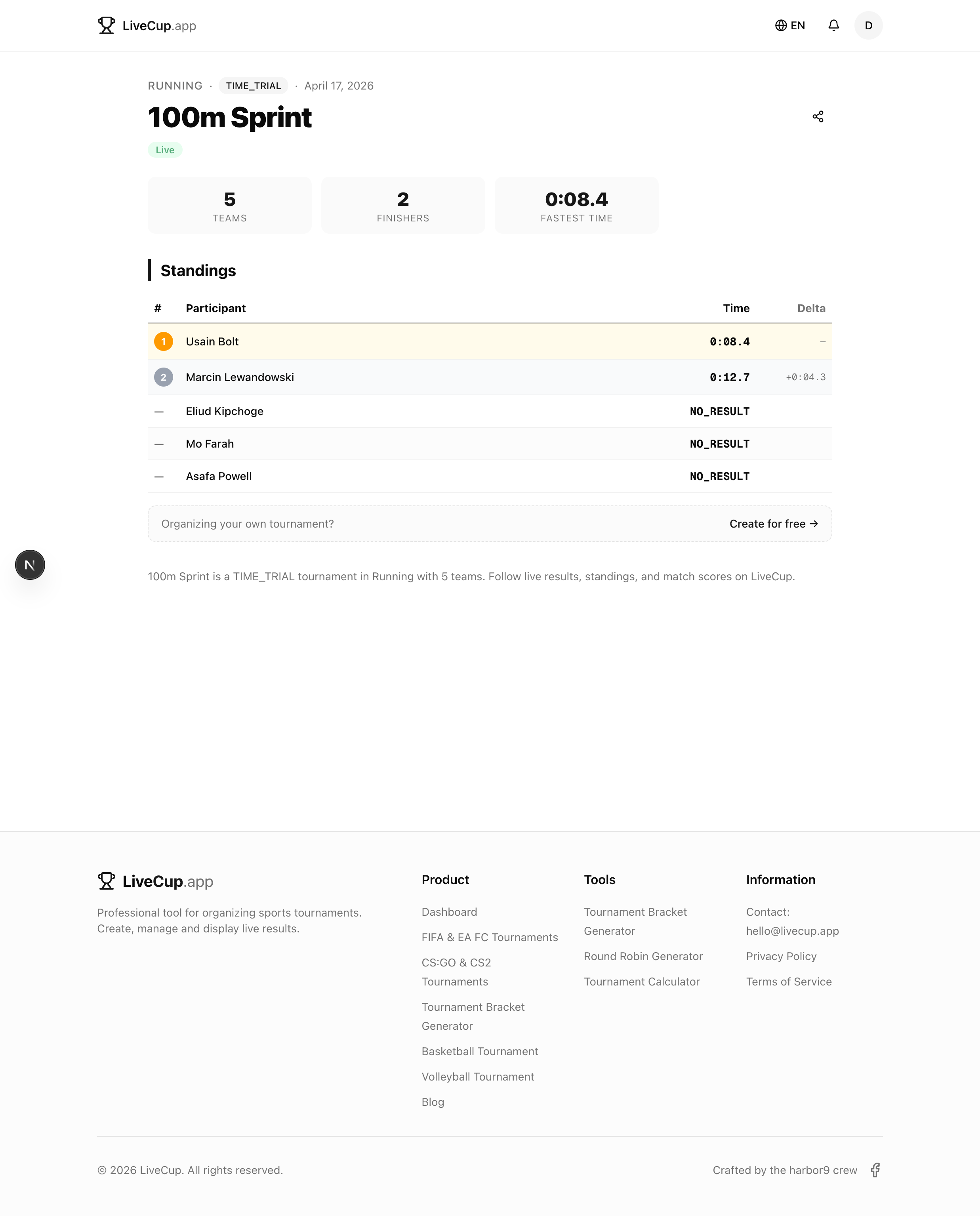Open the notifications bell
This screenshot has width=980, height=1216.
pos(833,25)
